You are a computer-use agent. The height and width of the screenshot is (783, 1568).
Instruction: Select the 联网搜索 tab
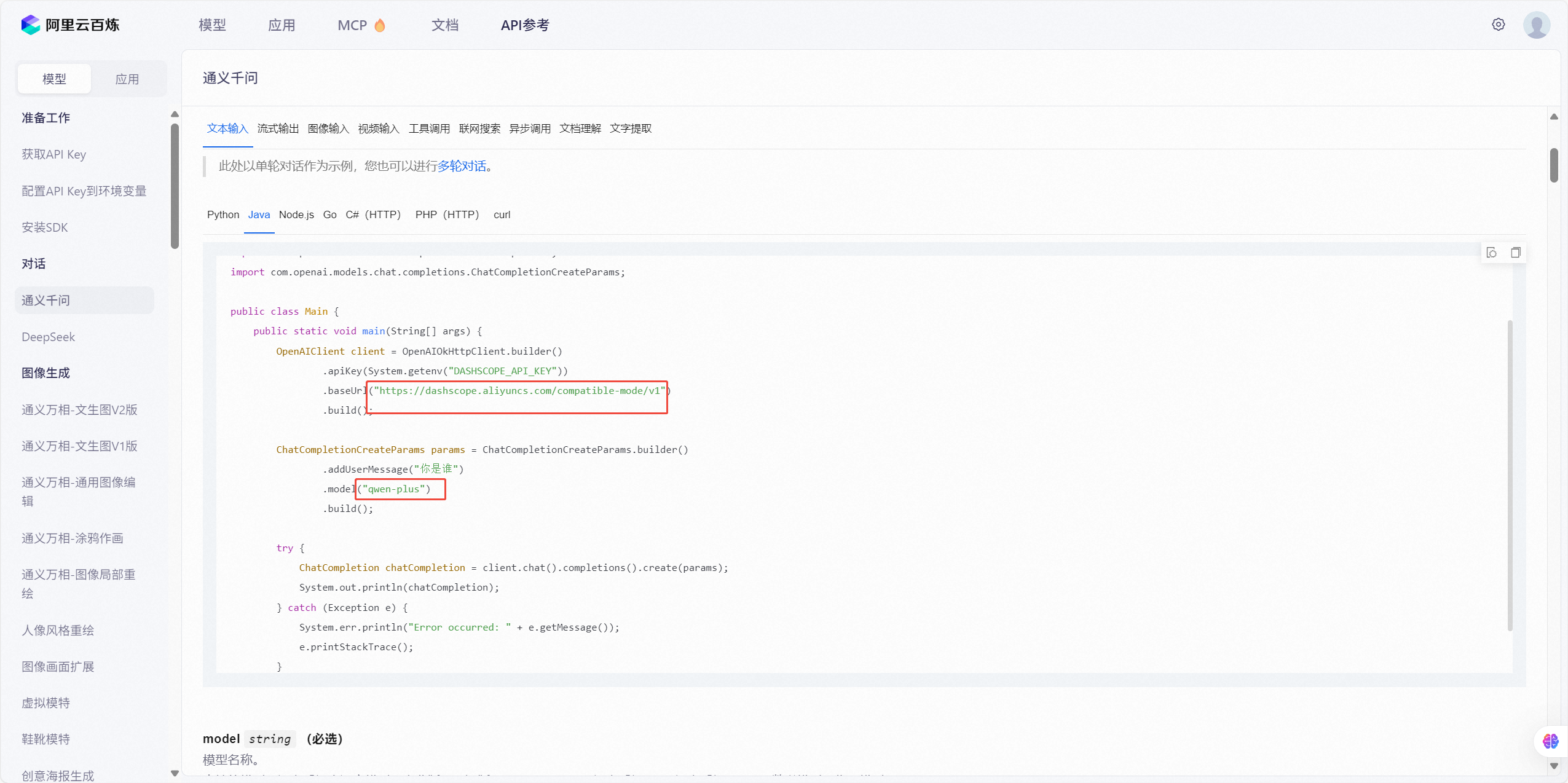point(479,128)
